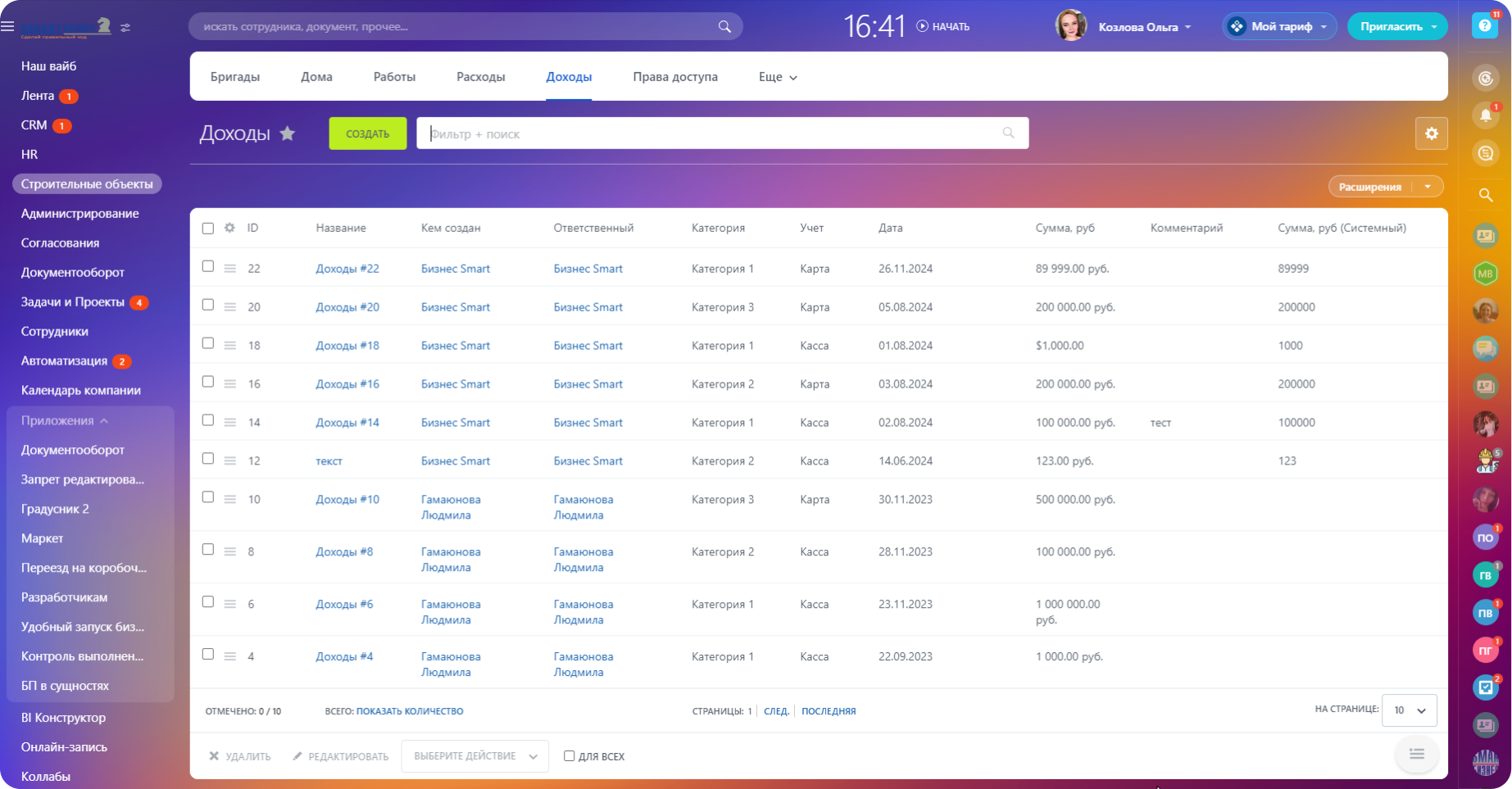Open the right sidebar search icon
This screenshot has width=1512, height=789.
pos(1486,195)
